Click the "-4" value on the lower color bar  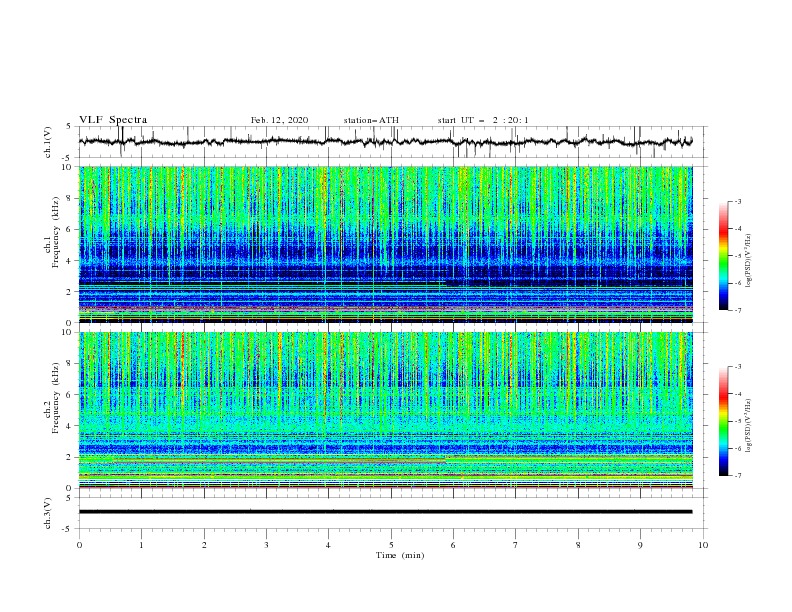(x=737, y=394)
